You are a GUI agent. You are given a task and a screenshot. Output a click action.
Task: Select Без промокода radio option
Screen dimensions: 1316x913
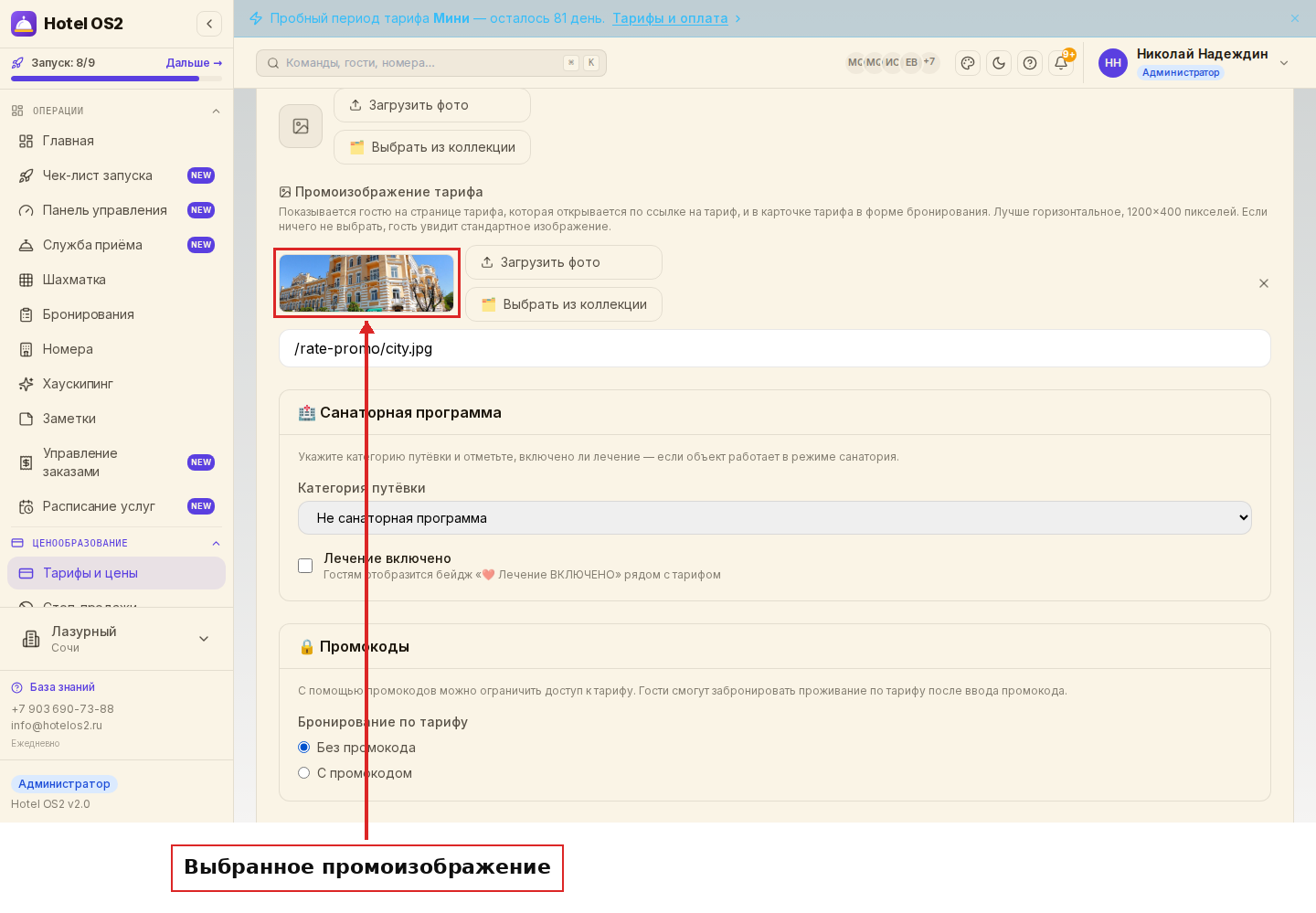(x=304, y=748)
